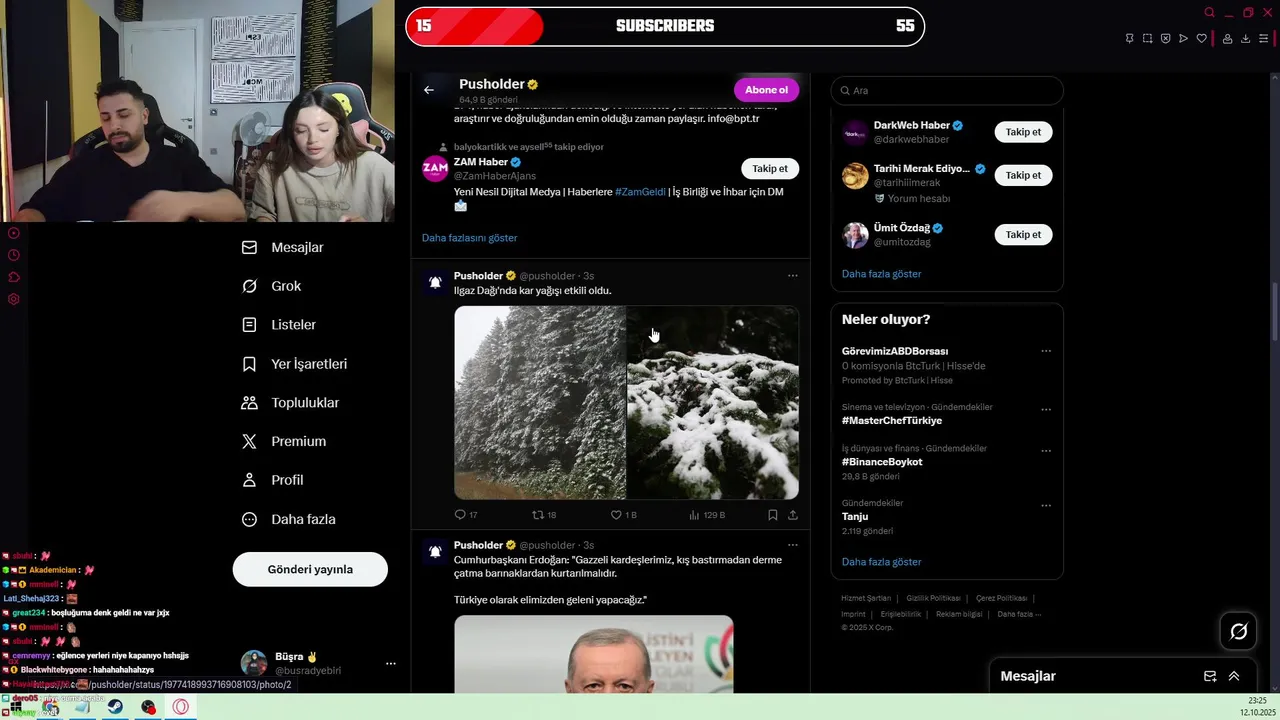Click the Opera GX taskbar icon
1280x720 pixels.
[x=181, y=707]
